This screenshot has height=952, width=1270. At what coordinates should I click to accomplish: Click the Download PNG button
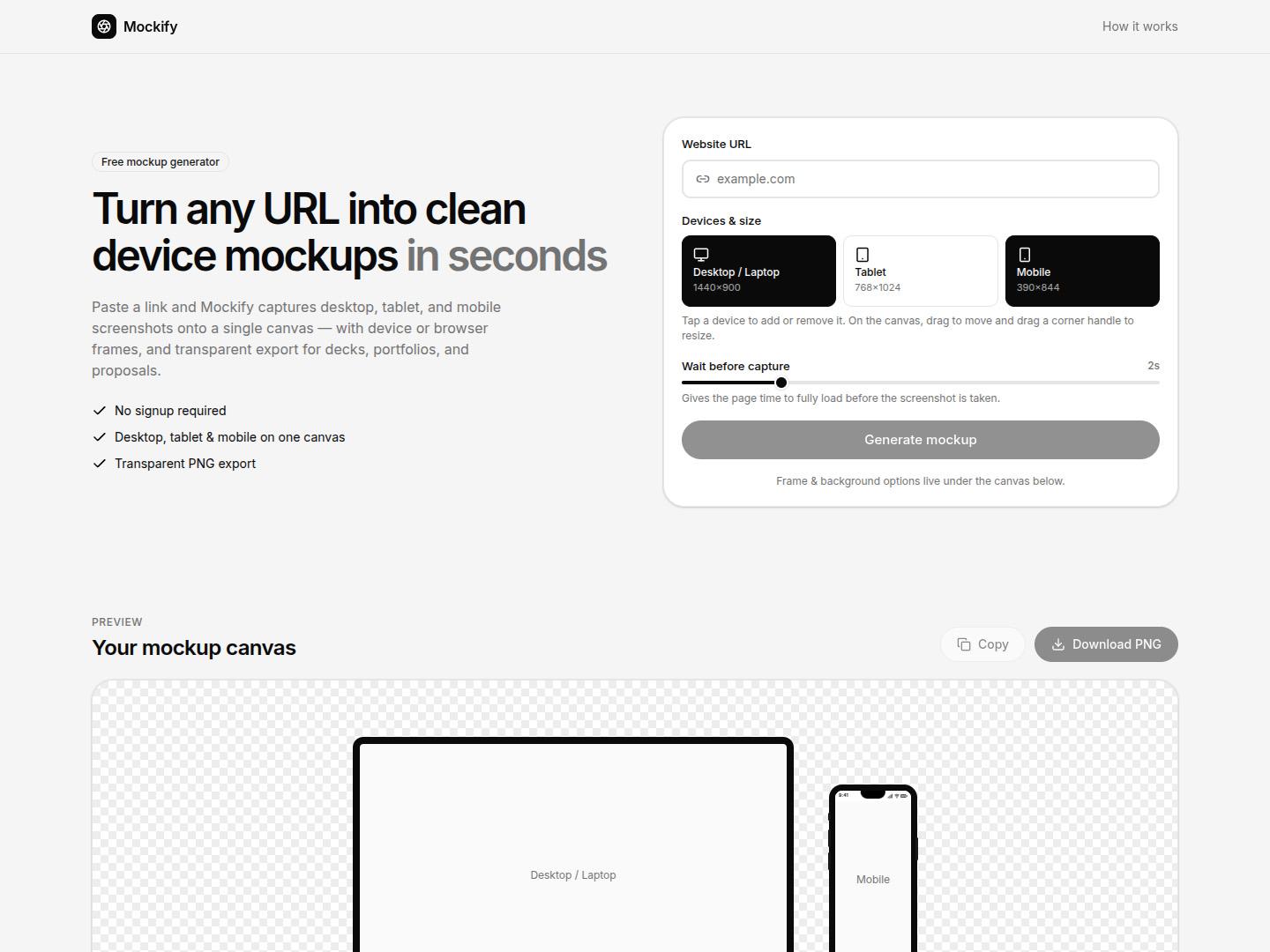point(1106,644)
